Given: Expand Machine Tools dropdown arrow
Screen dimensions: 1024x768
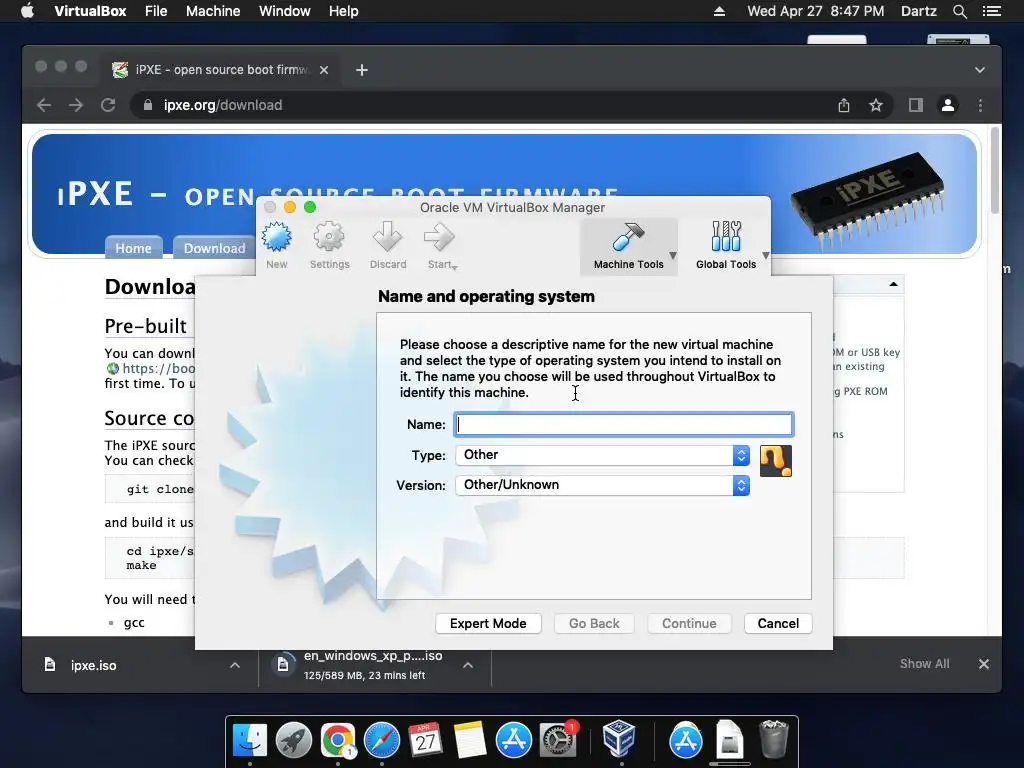Looking at the screenshot, I should tap(673, 255).
